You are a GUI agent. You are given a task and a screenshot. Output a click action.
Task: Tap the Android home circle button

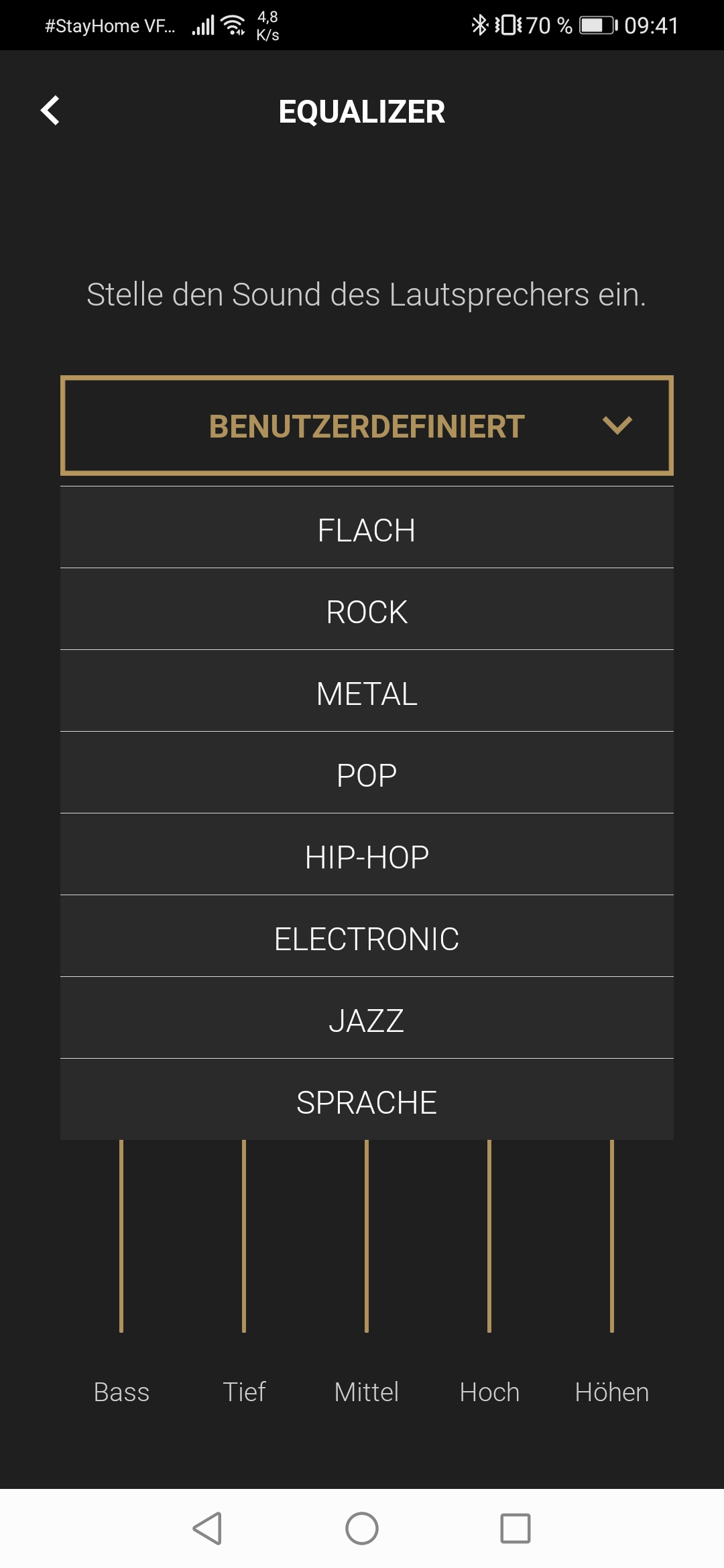coord(362,1528)
